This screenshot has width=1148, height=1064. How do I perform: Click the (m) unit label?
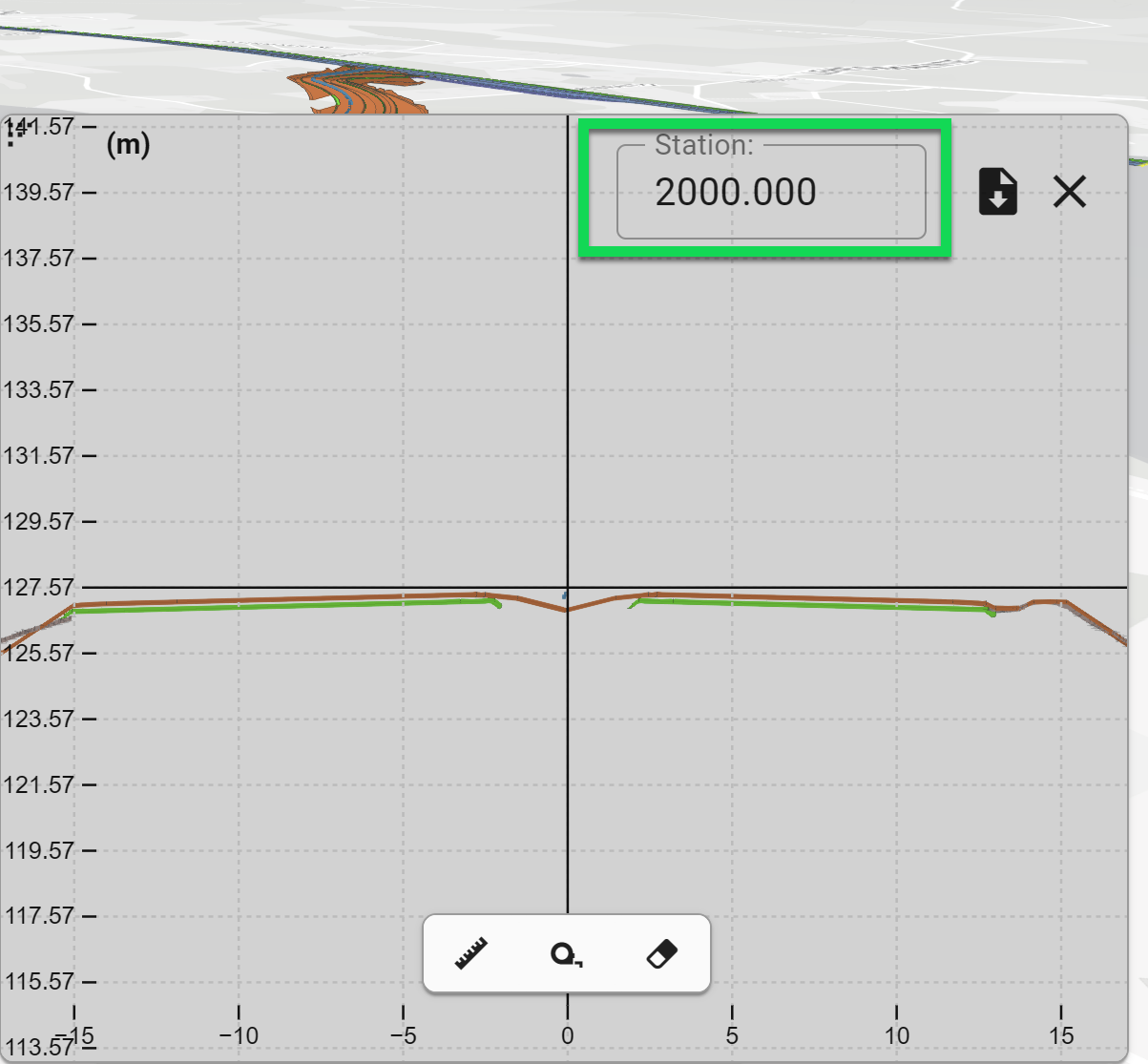pos(128,144)
